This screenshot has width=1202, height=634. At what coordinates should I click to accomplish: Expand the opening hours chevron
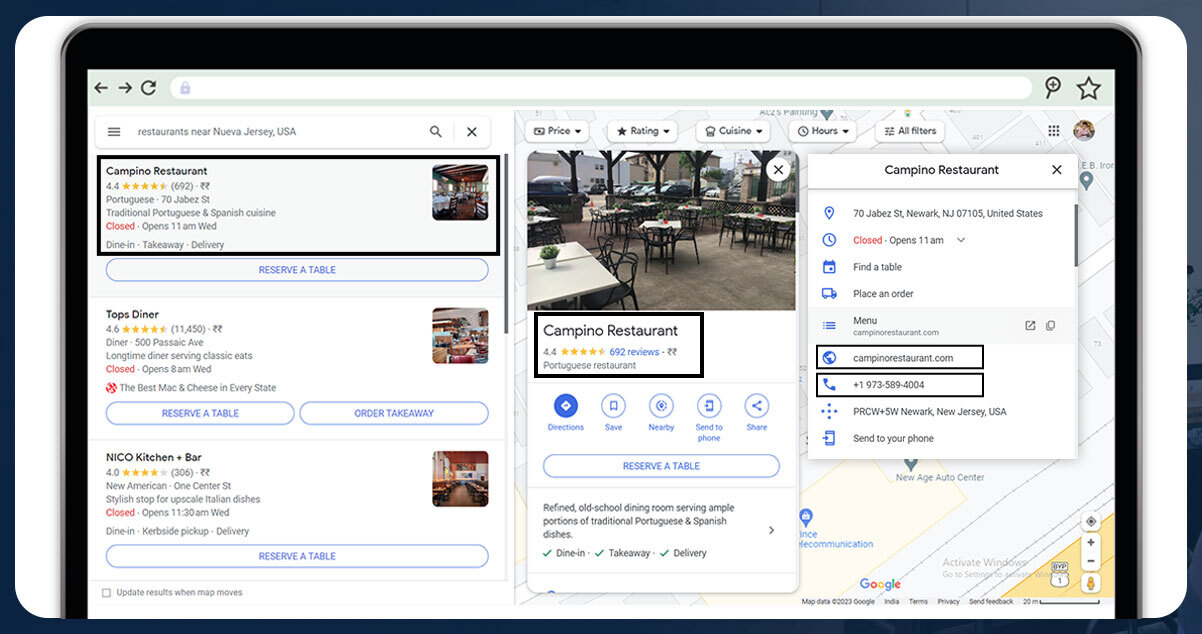961,240
